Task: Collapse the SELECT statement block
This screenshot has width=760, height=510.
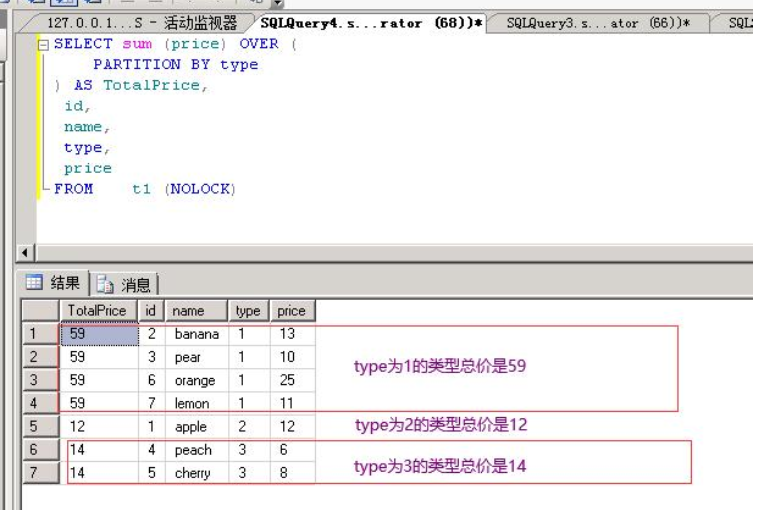Action: 43,45
